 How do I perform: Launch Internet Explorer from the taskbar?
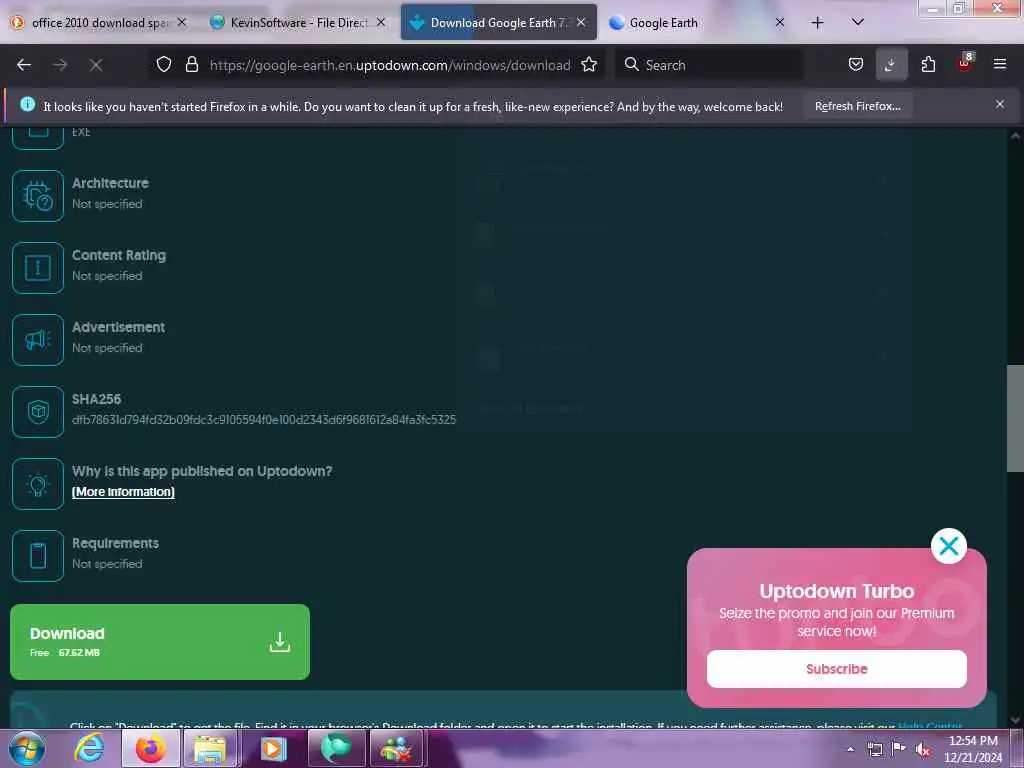(88, 748)
